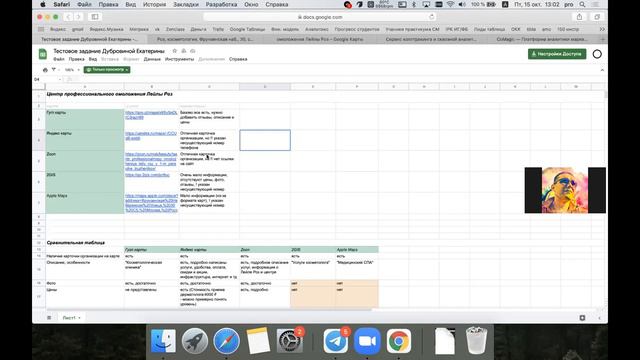This screenshot has height=360, width=640.
Task: Show Safari tab overview icon
Action: tap(597, 17)
